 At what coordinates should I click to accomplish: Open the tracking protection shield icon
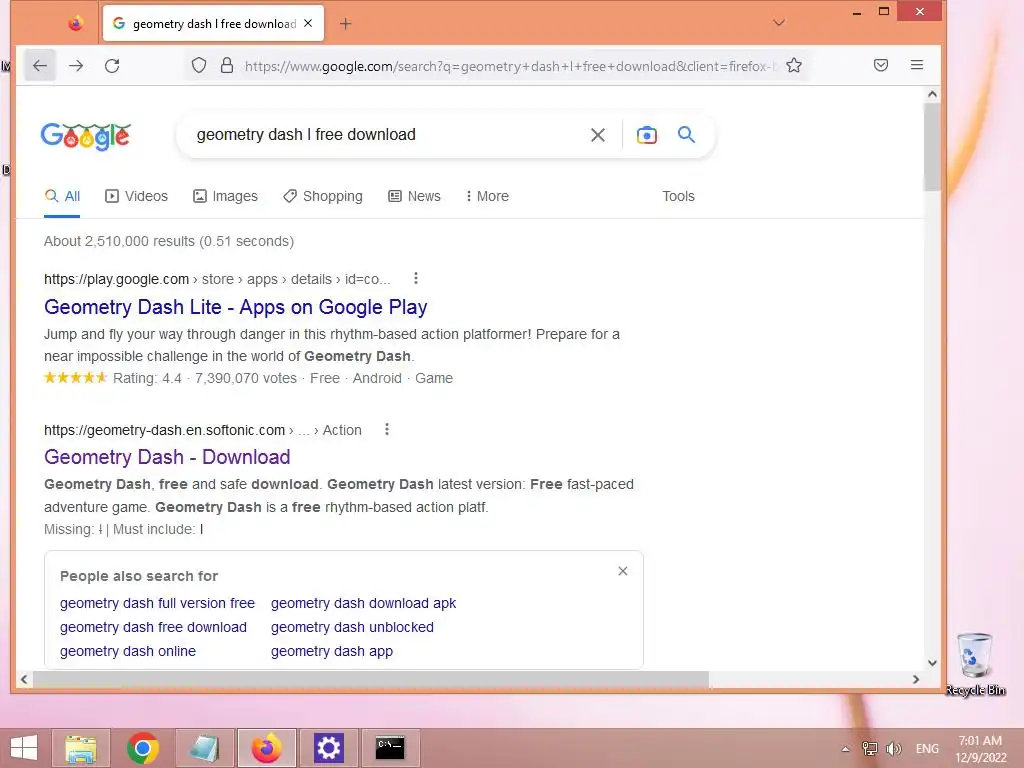[x=199, y=65]
